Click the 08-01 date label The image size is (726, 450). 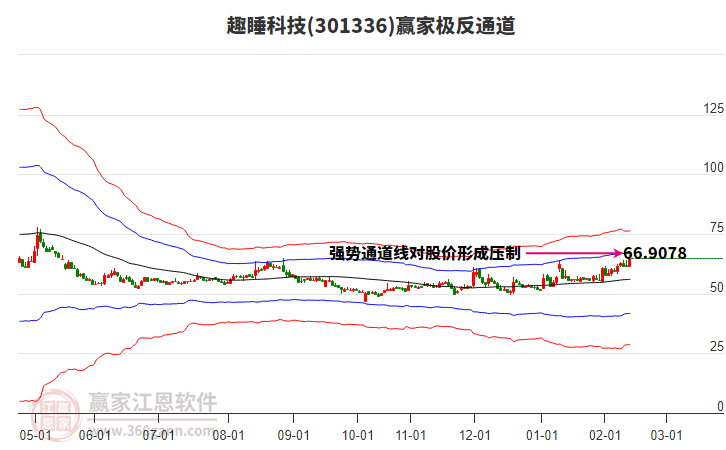[x=228, y=436]
